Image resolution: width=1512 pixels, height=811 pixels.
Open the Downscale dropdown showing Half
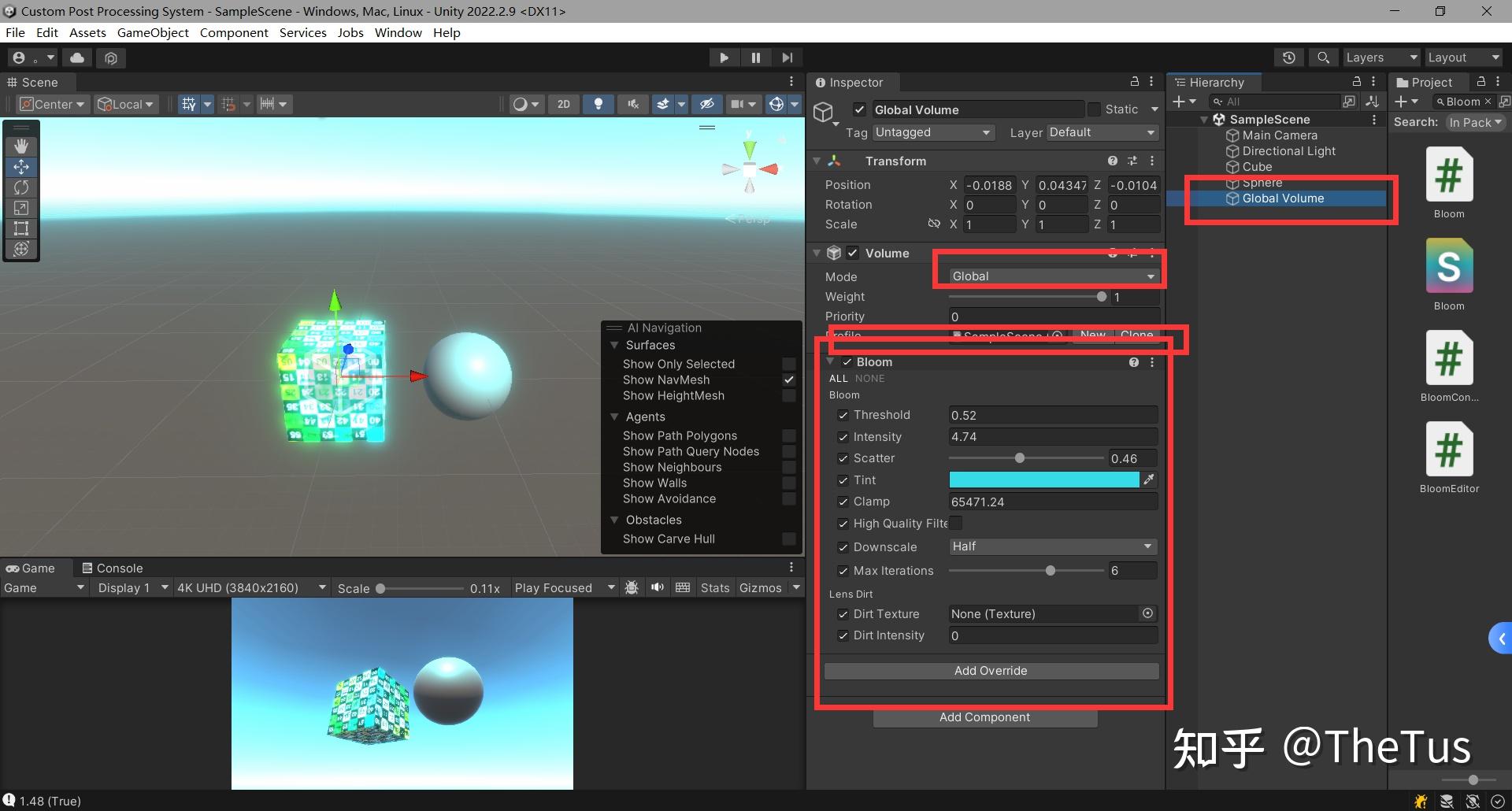(1052, 546)
